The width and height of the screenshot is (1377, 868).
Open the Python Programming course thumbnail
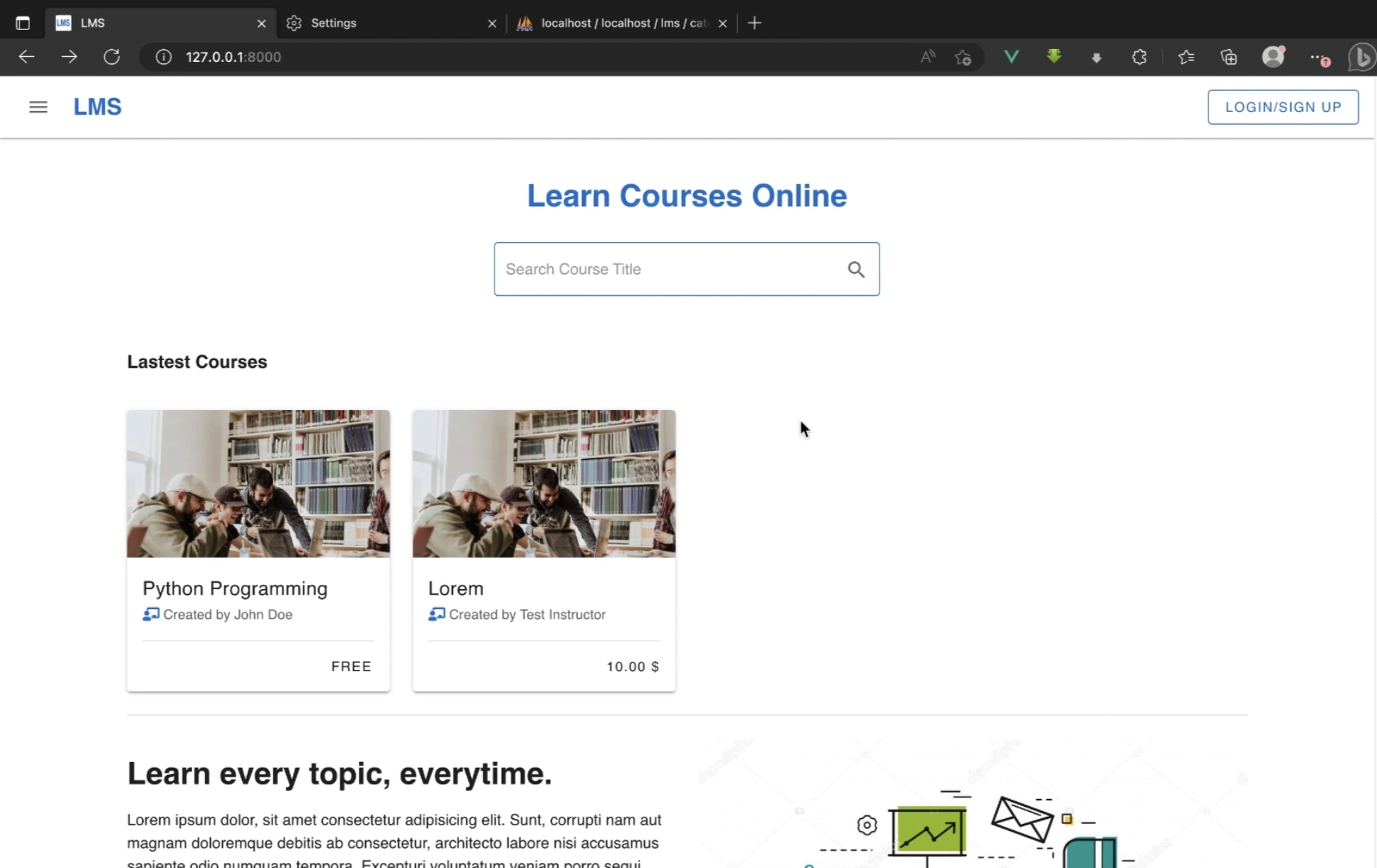258,484
